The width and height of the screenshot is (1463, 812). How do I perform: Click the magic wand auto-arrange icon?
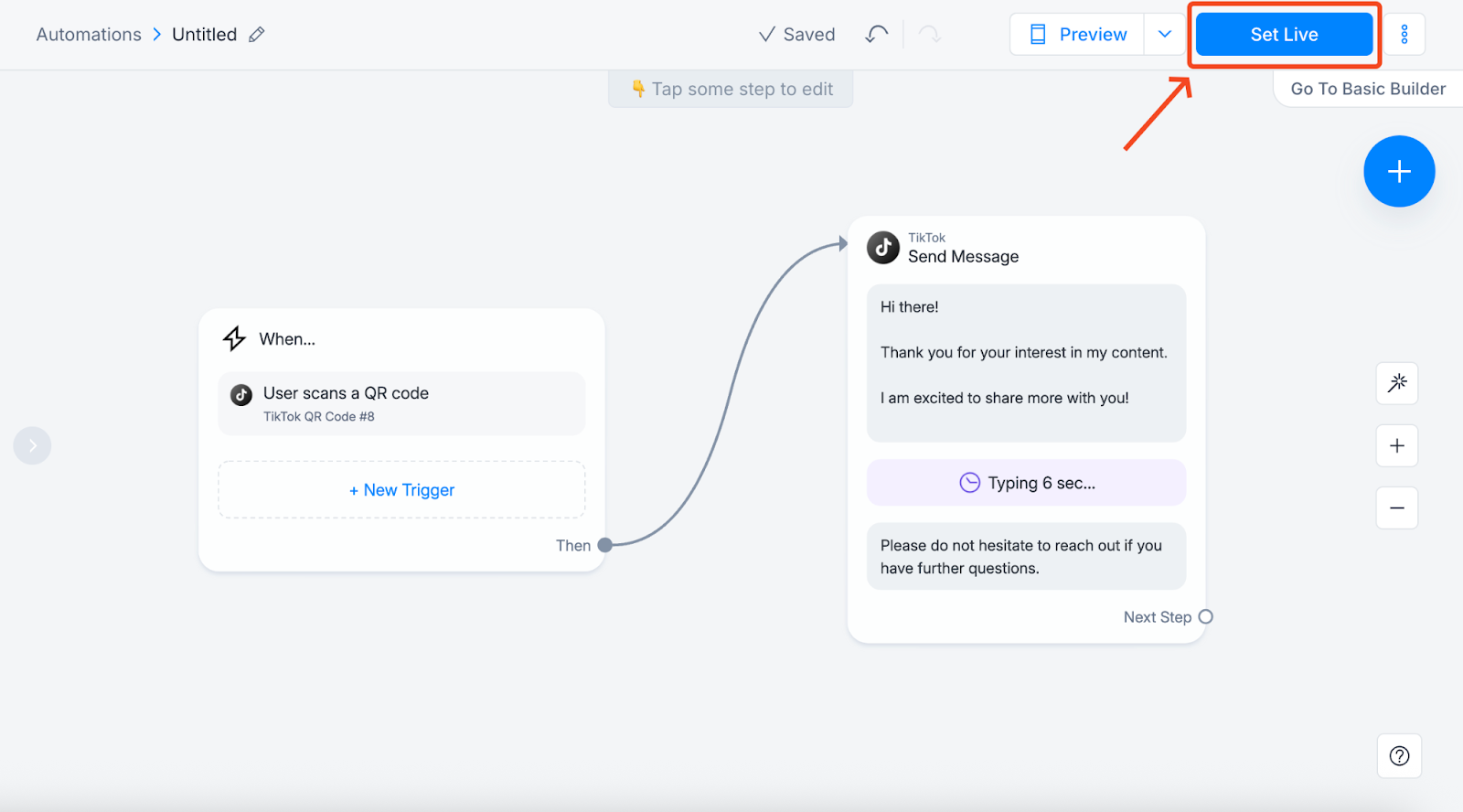1396,383
